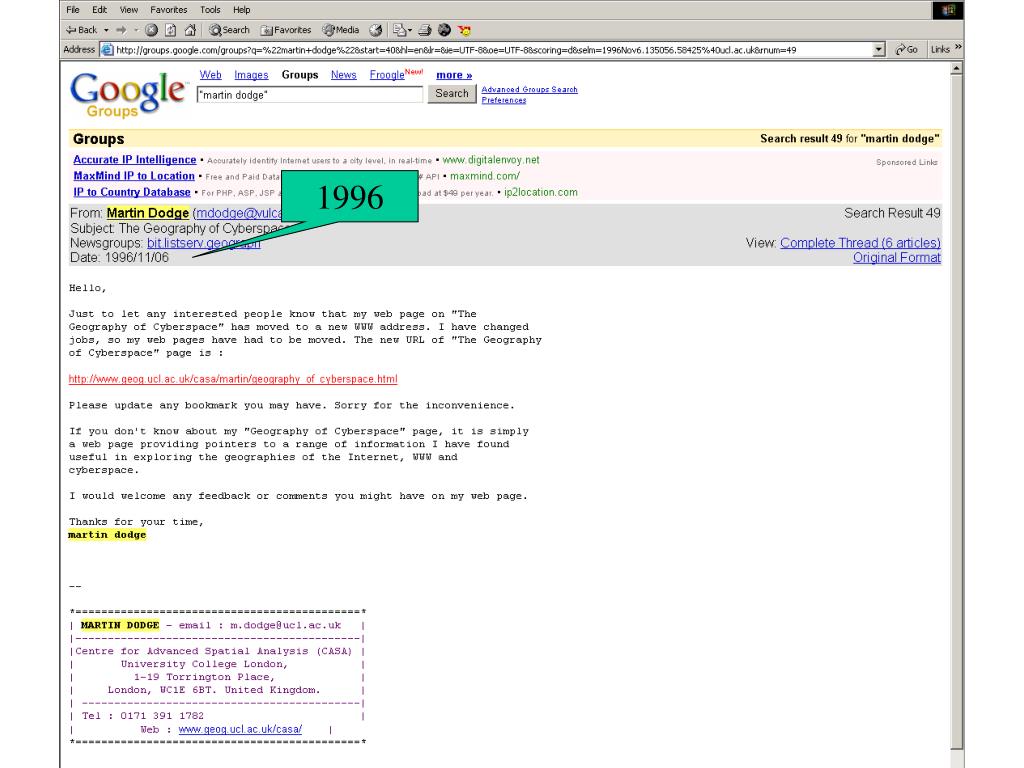Image resolution: width=1024 pixels, height=768 pixels.
Task: Switch to the Froogle search tab
Action: click(387, 75)
